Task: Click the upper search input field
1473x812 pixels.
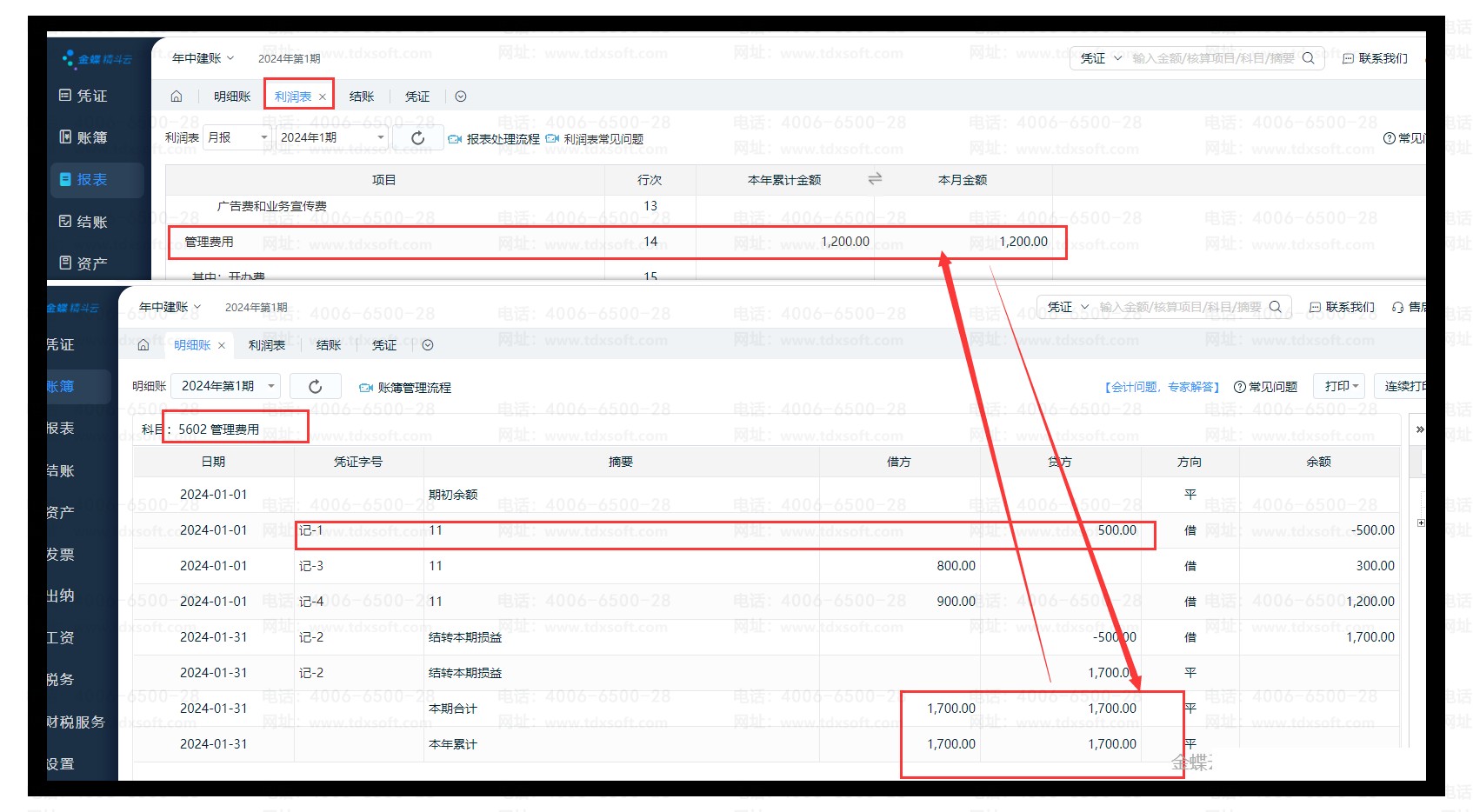Action: tap(1213, 58)
